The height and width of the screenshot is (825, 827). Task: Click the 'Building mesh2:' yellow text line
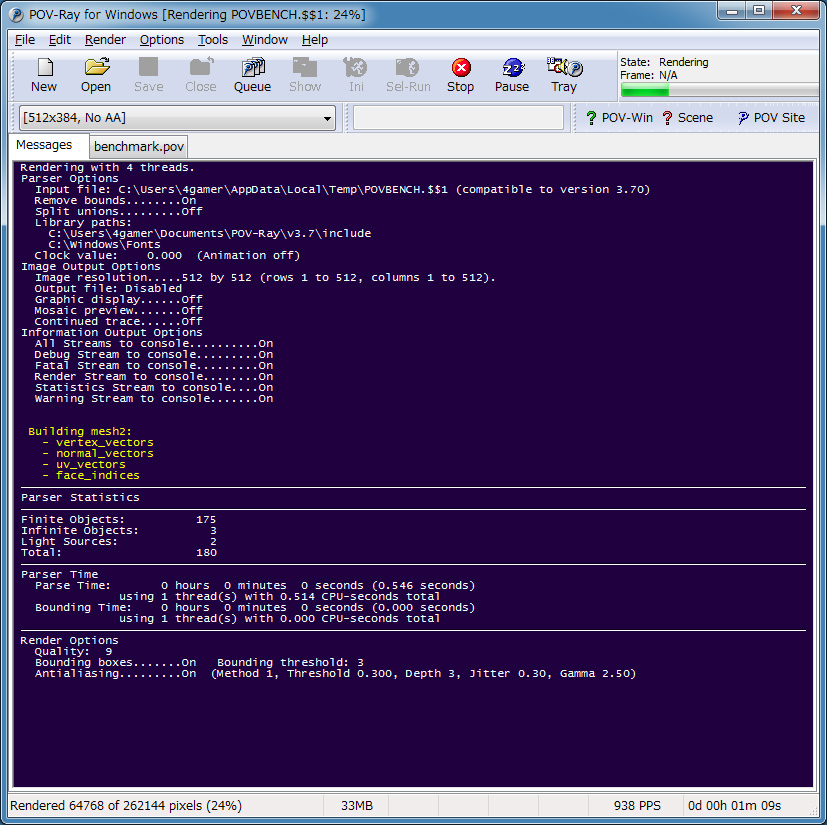(x=80, y=431)
